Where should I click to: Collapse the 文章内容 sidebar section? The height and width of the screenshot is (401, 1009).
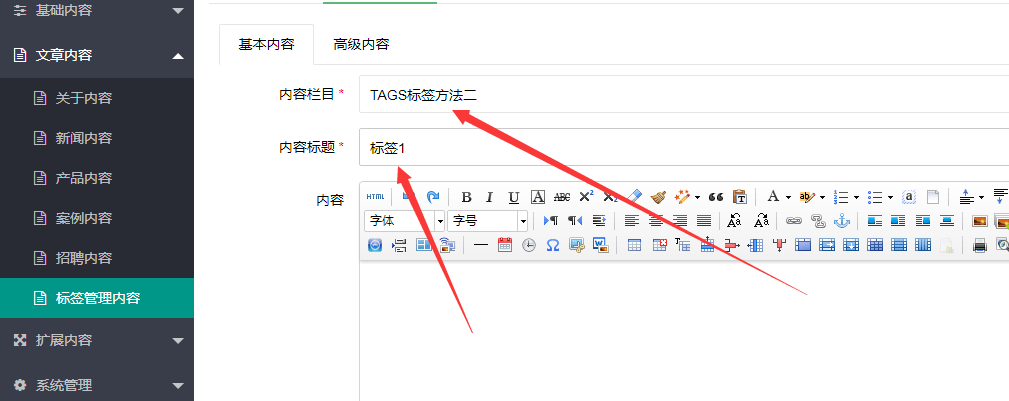(96, 55)
